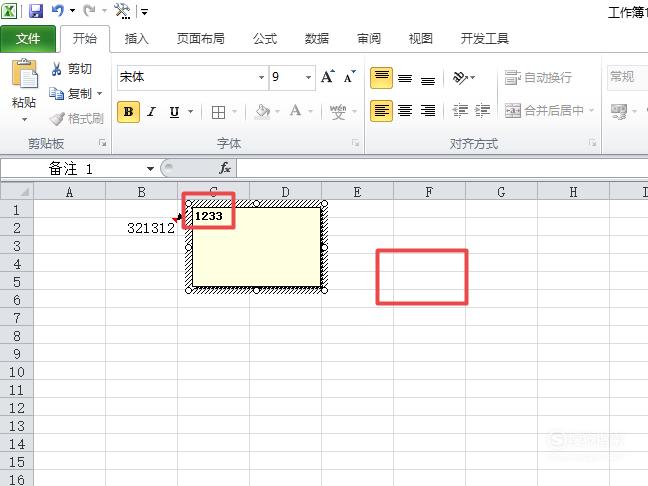This screenshot has height=486, width=648.
Task: Open the Excel application icon menu
Action: tap(9, 11)
